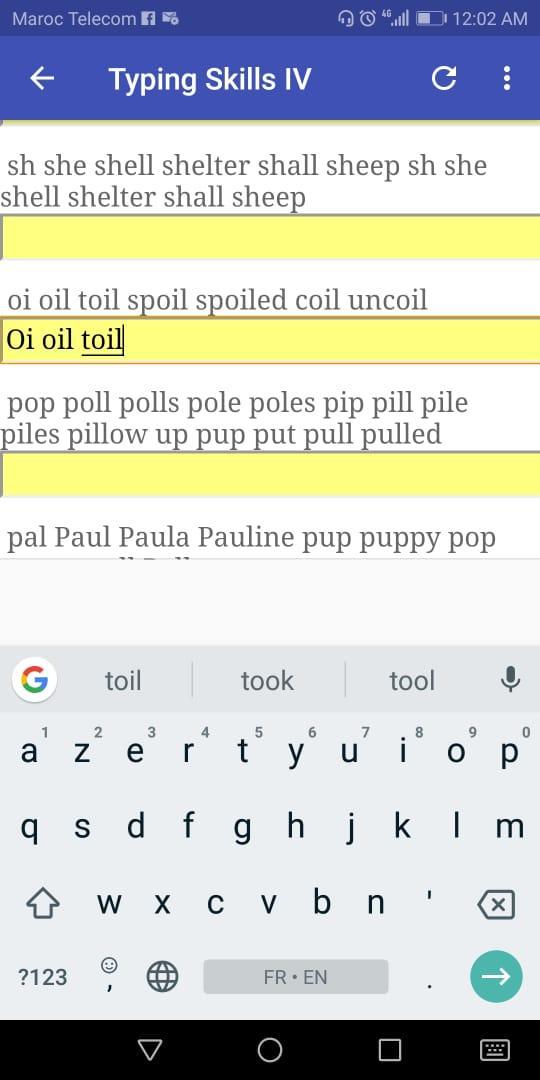Switch to the ?123 symbols keyboard
Screen dimensions: 540x1080
click(43, 977)
